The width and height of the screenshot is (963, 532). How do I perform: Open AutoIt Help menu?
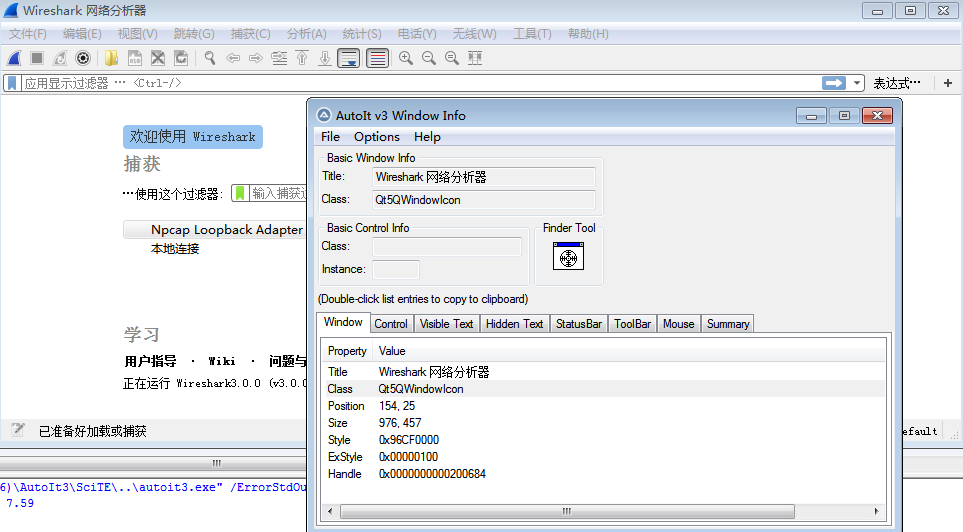[427, 136]
